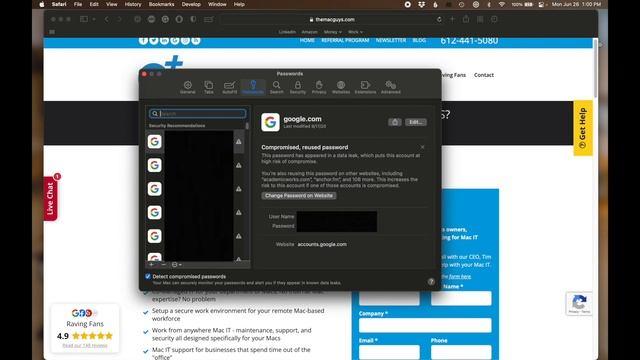Click the website LinkedIn social icon
The height and width of the screenshot is (360, 640).
pyautogui.click(x=164, y=40)
